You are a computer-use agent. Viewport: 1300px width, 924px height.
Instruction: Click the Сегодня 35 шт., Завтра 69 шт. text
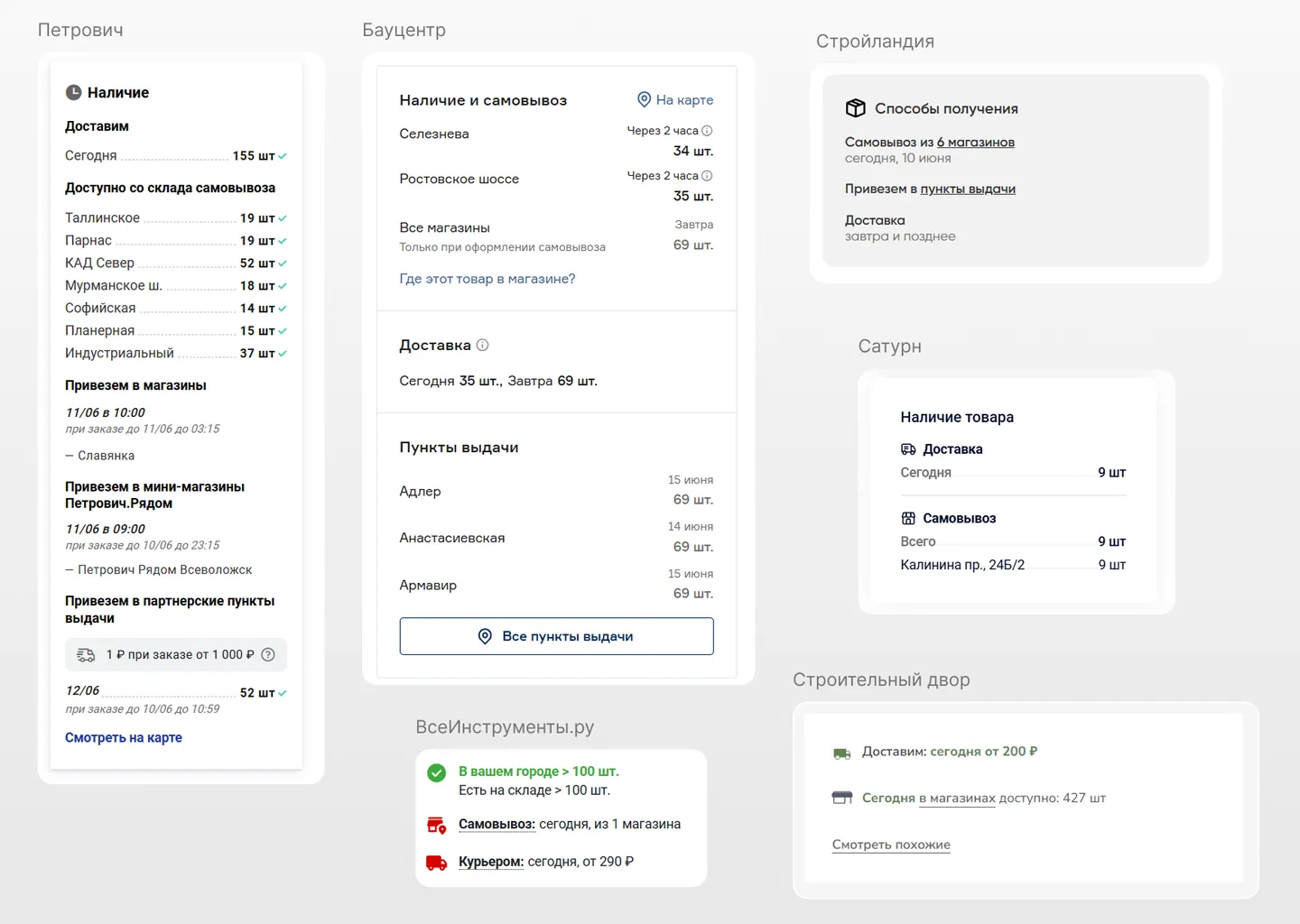498,381
